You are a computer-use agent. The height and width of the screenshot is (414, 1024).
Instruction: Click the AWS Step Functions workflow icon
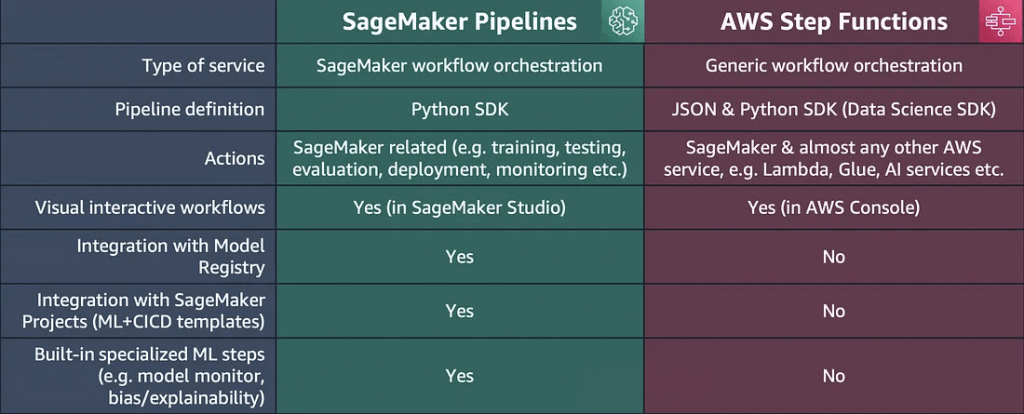(x=1001, y=22)
